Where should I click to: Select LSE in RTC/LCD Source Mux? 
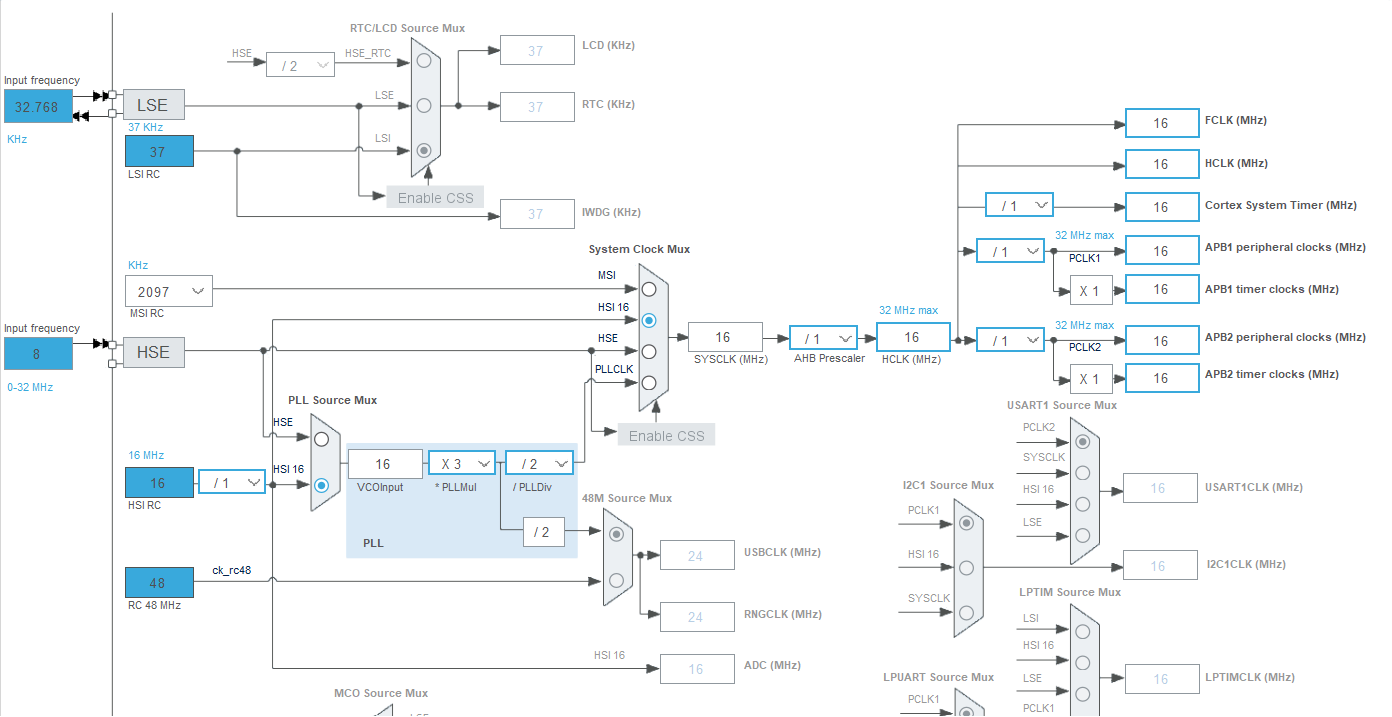424,105
